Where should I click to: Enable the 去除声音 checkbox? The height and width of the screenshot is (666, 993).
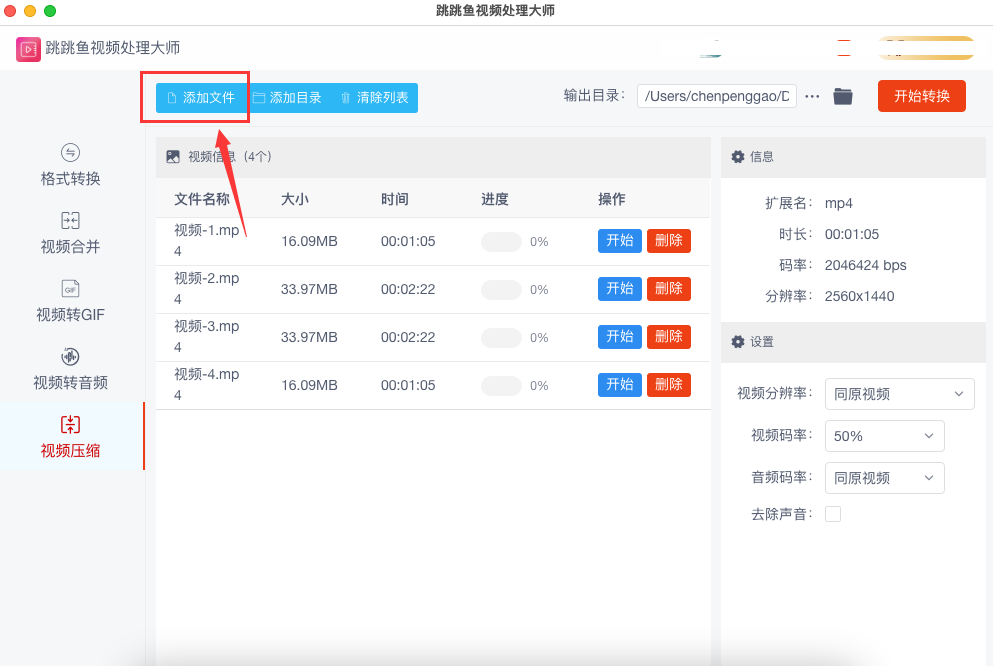tap(833, 514)
